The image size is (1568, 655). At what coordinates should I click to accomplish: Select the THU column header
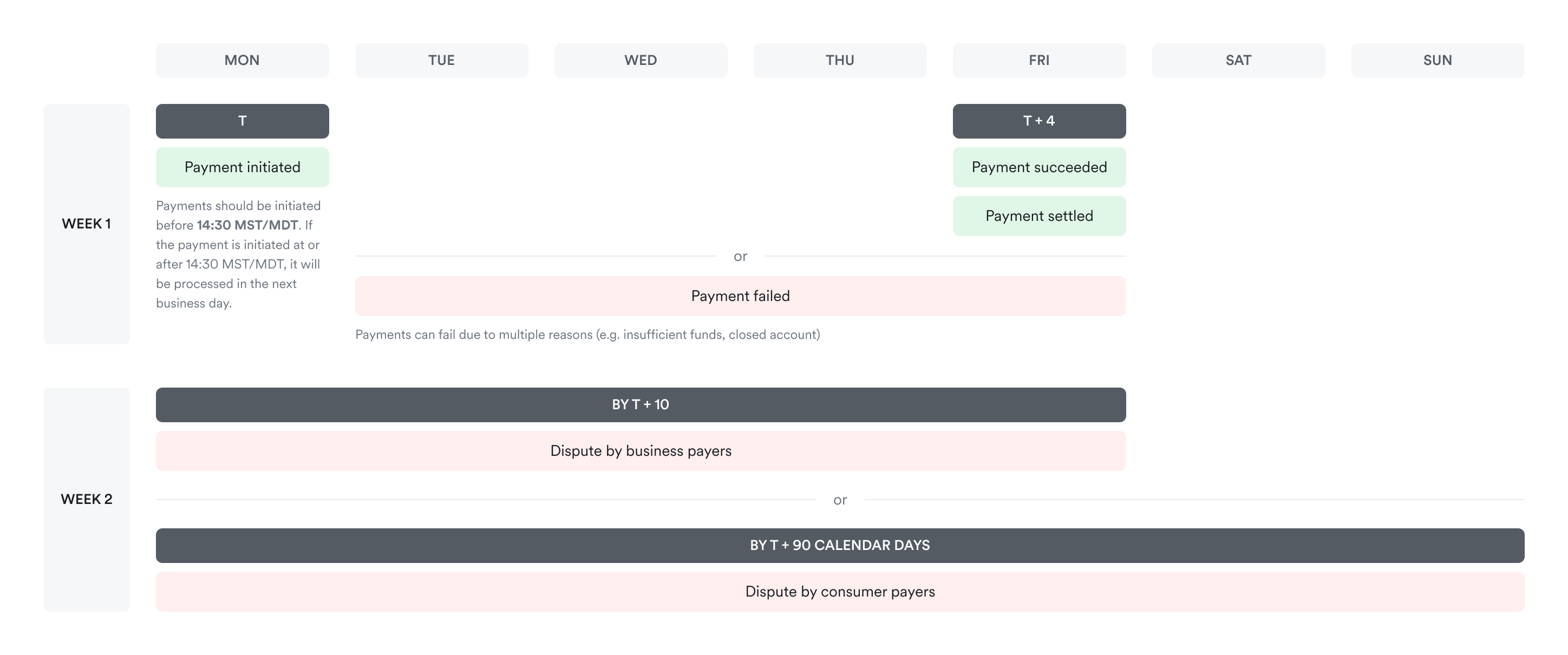click(x=840, y=60)
